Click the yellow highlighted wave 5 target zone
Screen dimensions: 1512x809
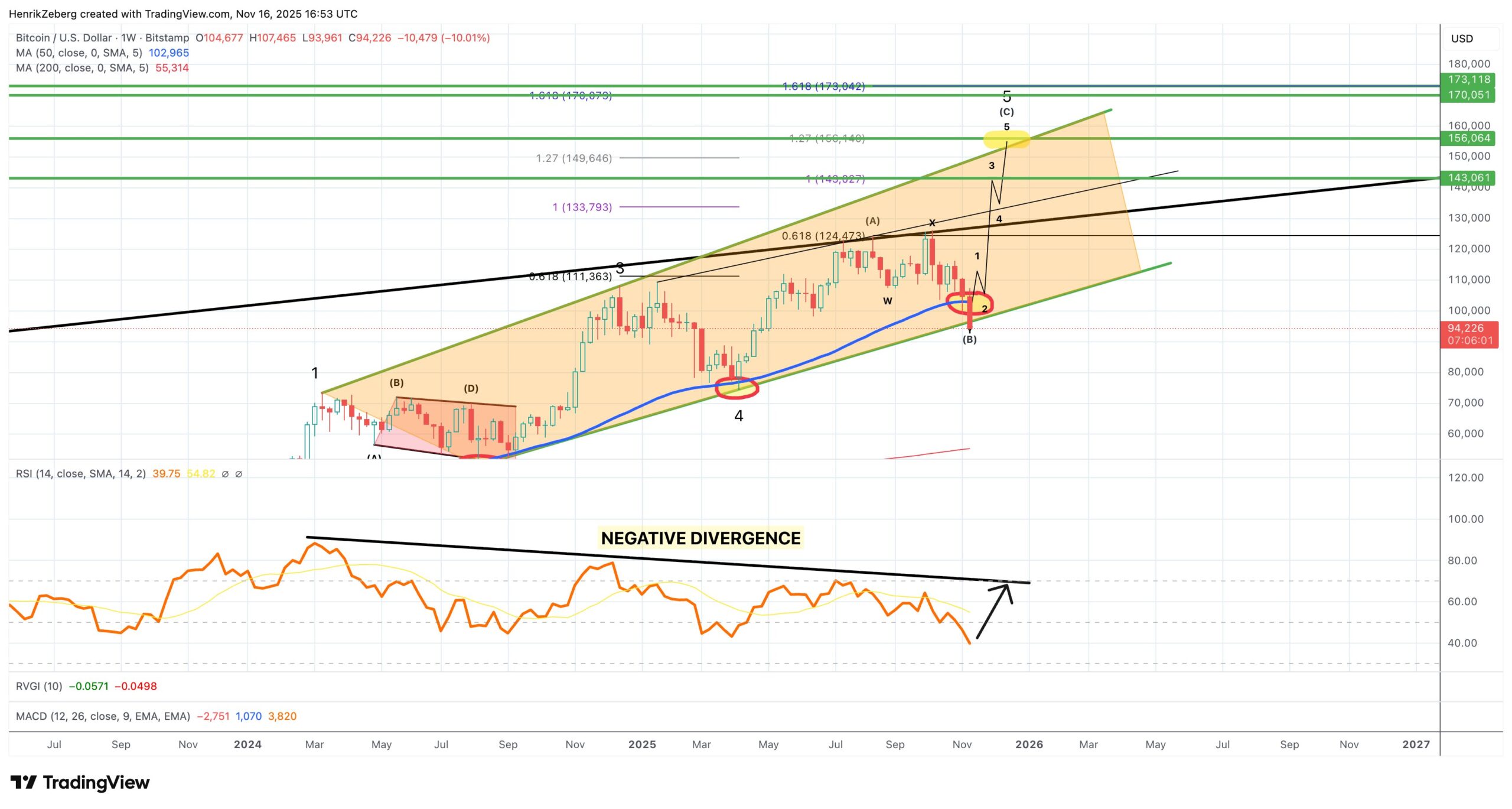click(x=1006, y=139)
